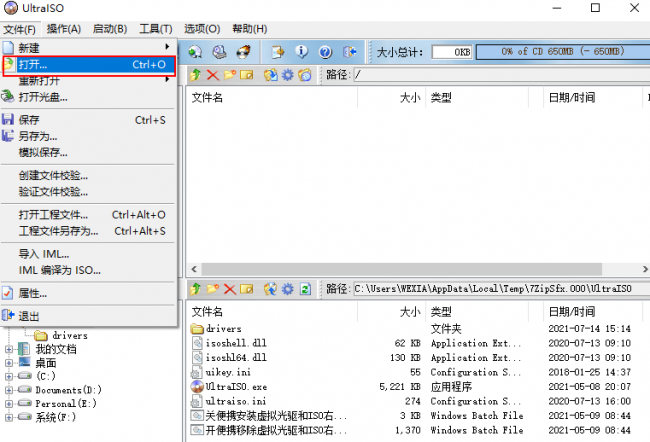Click gear settings icon in ISO pane toolbar

[288, 75]
